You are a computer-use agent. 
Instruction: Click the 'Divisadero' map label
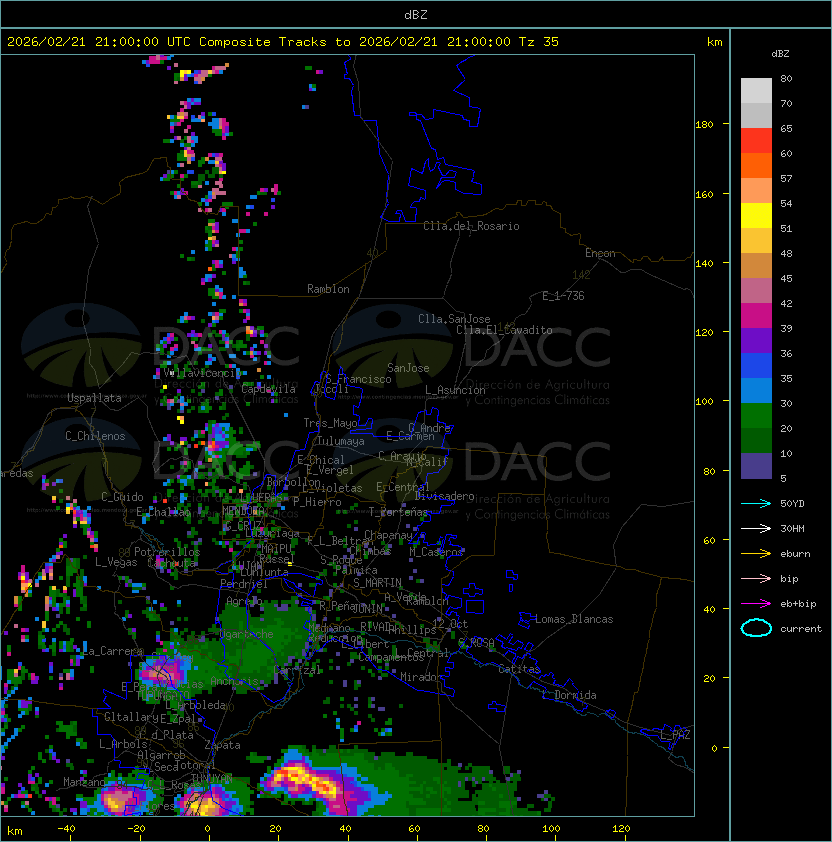click(x=444, y=496)
